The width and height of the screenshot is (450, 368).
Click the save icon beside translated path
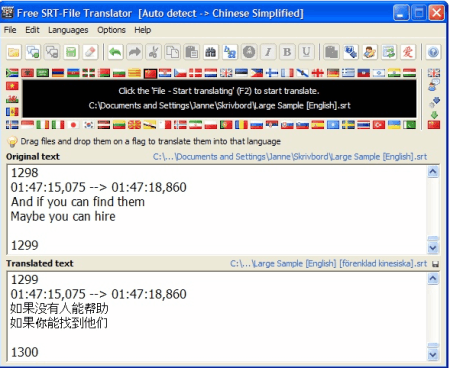coord(435,264)
